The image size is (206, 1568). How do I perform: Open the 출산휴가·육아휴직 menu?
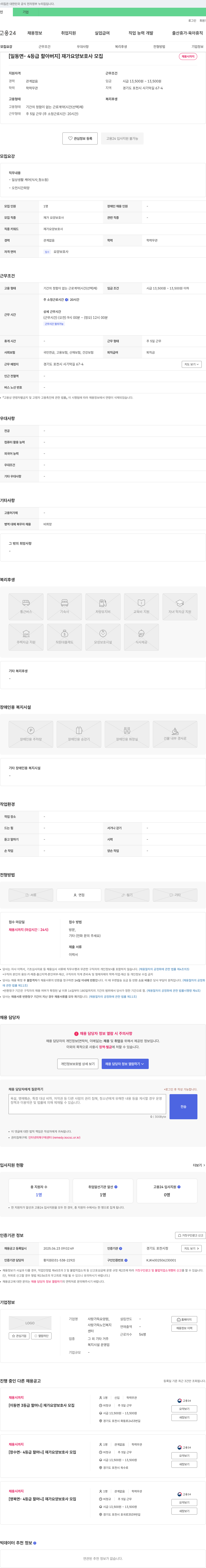(x=187, y=33)
